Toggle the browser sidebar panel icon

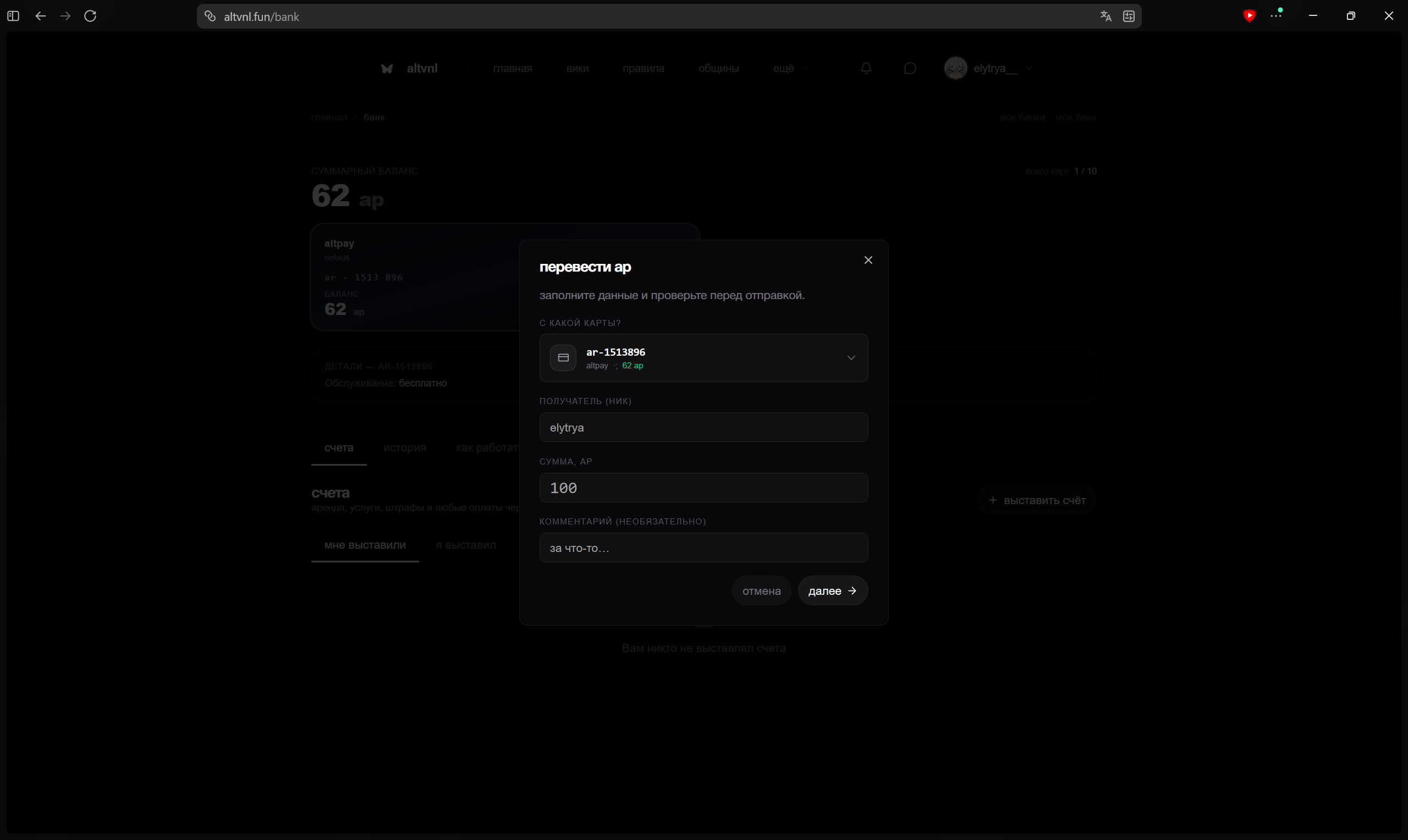(14, 16)
